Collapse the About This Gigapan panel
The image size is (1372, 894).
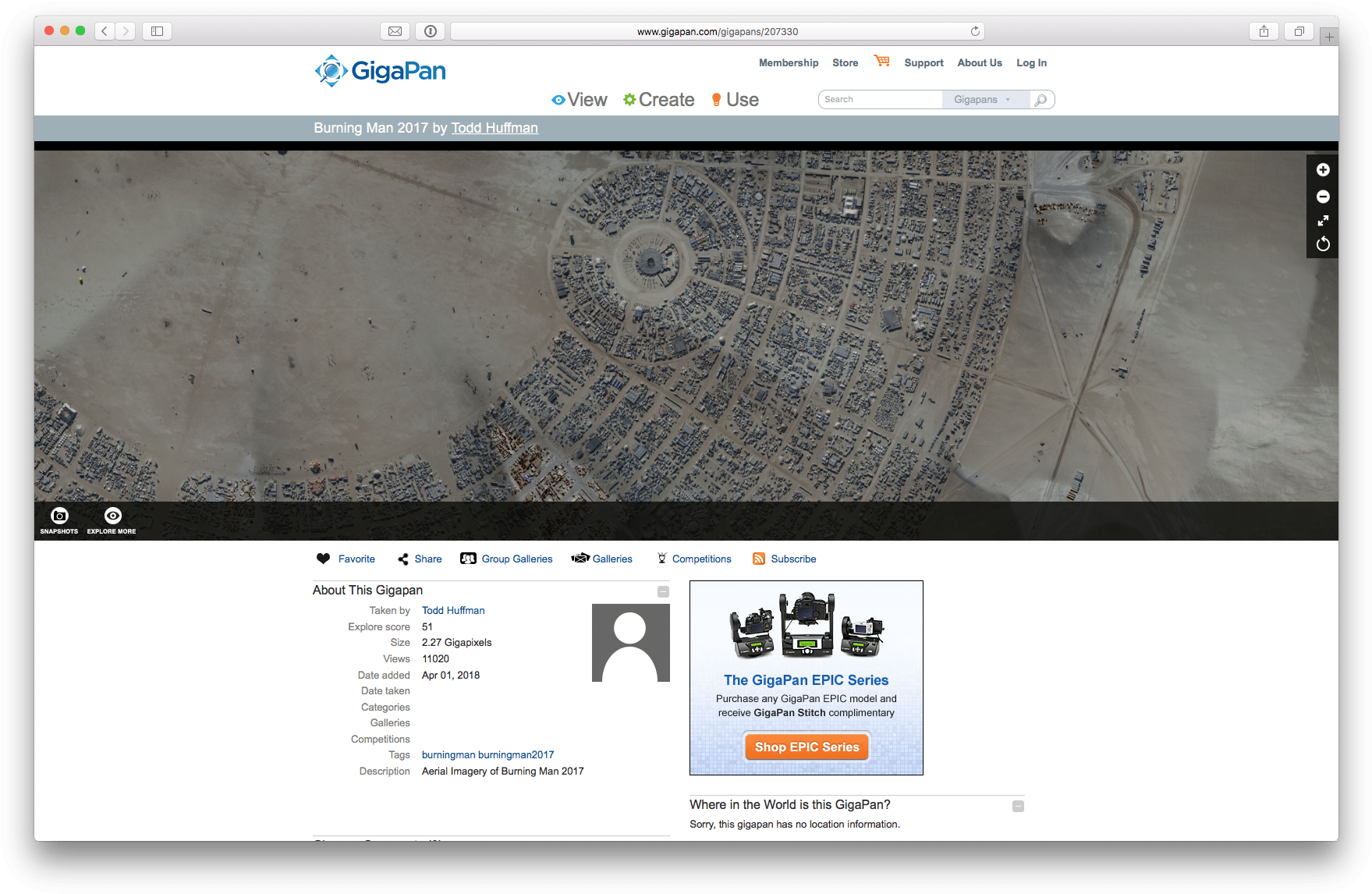[x=661, y=591]
